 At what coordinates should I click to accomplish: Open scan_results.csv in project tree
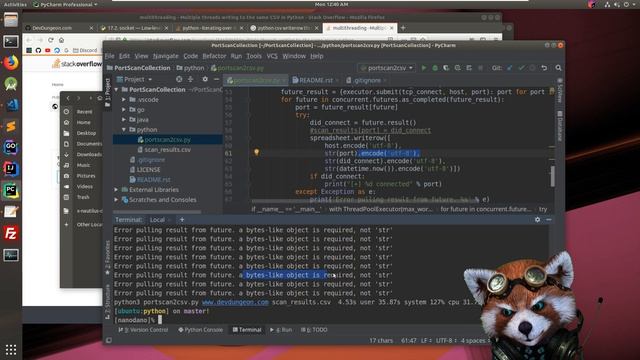pos(167,149)
